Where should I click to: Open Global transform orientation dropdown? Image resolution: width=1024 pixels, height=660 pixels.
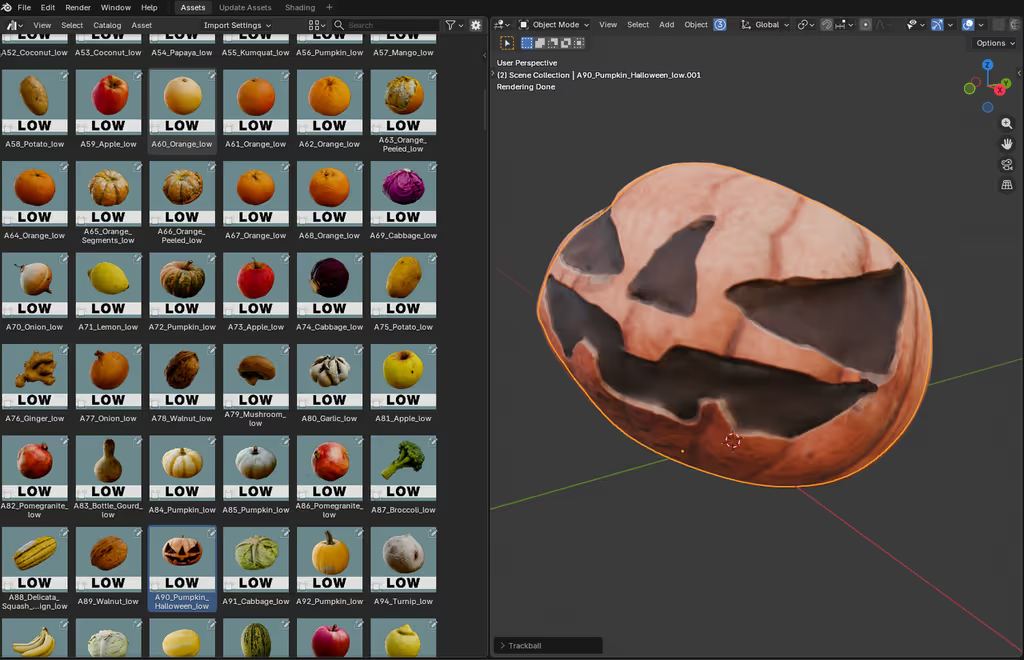click(x=765, y=25)
